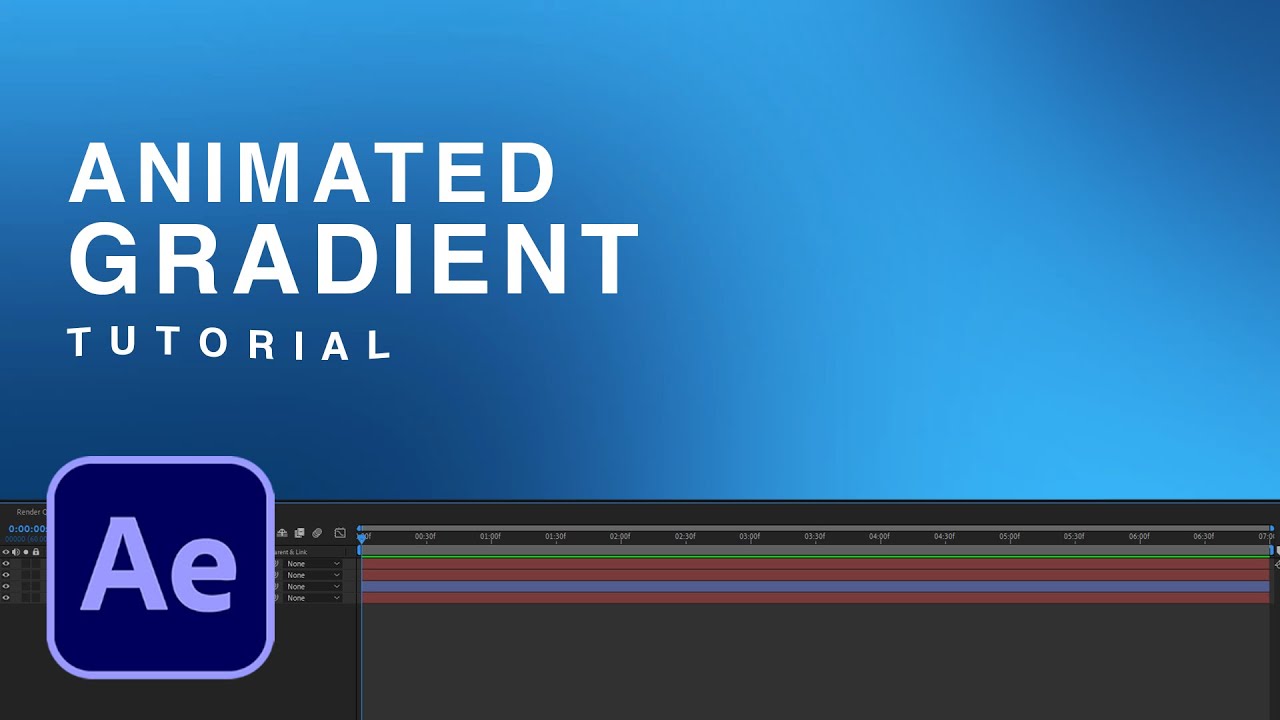This screenshot has width=1280, height=720.
Task: Click the blue playhead current-time indicator
Action: (361, 537)
